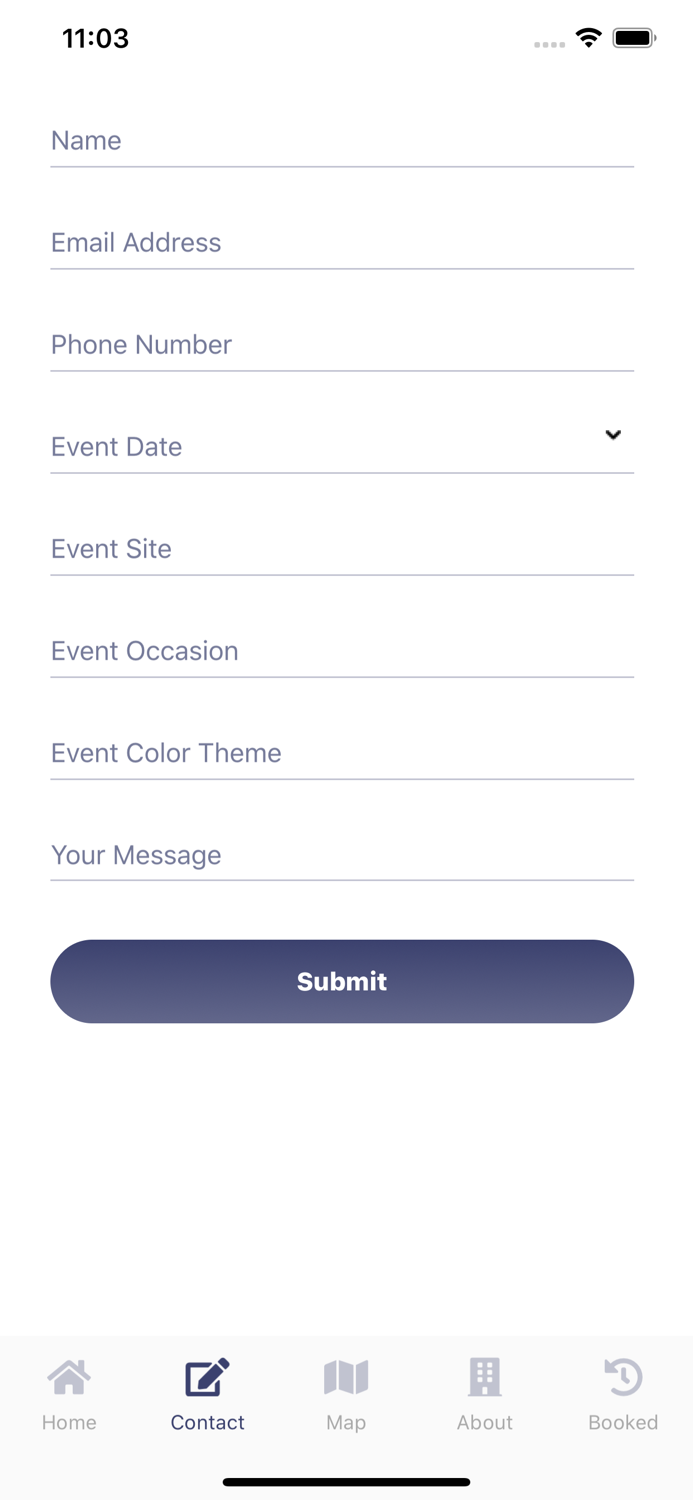Tap the Home icon in the tab bar
Viewport: 693px width, 1500px height.
pyautogui.click(x=68, y=1378)
